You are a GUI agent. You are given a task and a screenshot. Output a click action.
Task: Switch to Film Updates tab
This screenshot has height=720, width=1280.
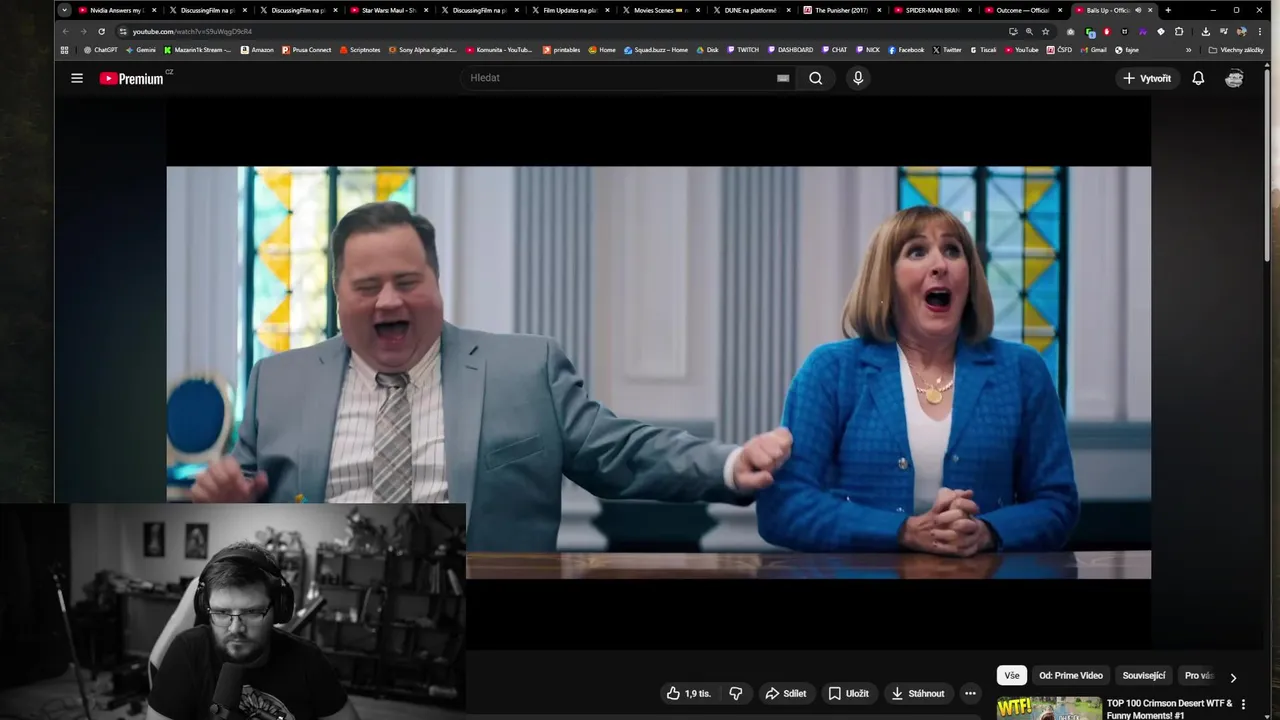[x=570, y=10]
